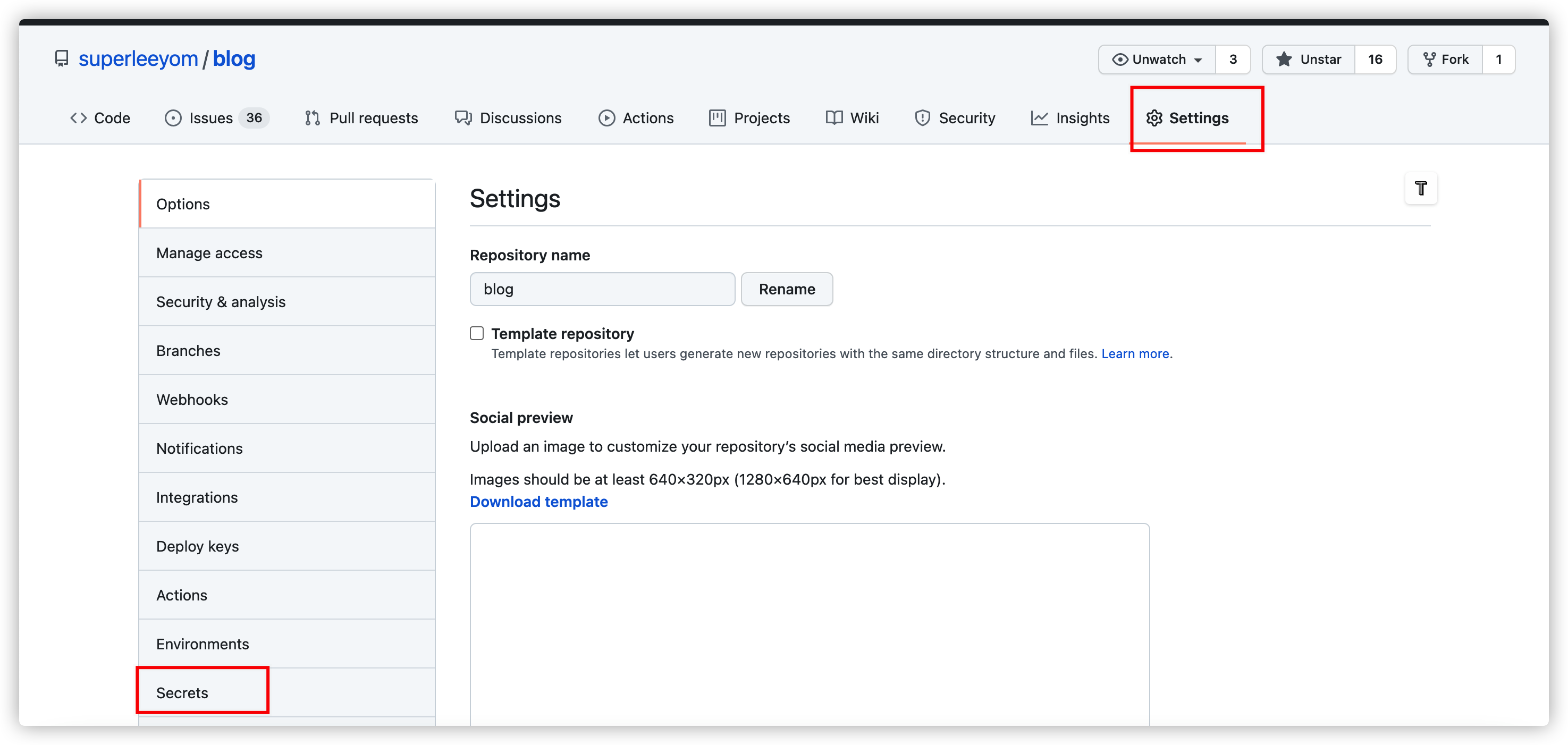Select Webhooks in the sidebar
The width and height of the screenshot is (1568, 745).
click(192, 400)
